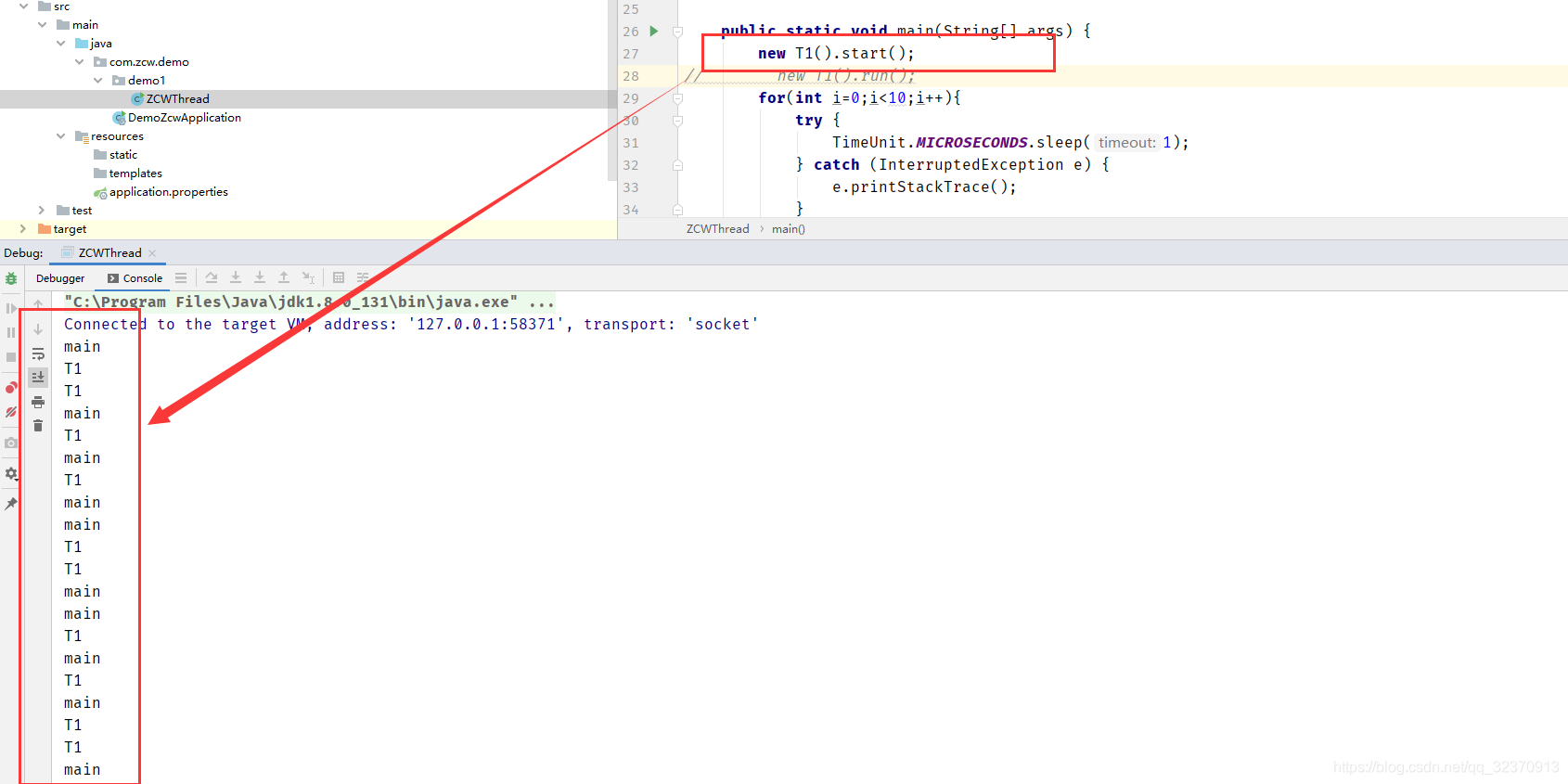Click the Step Over arrow icon
This screenshot has width=1568, height=784.
212,277
